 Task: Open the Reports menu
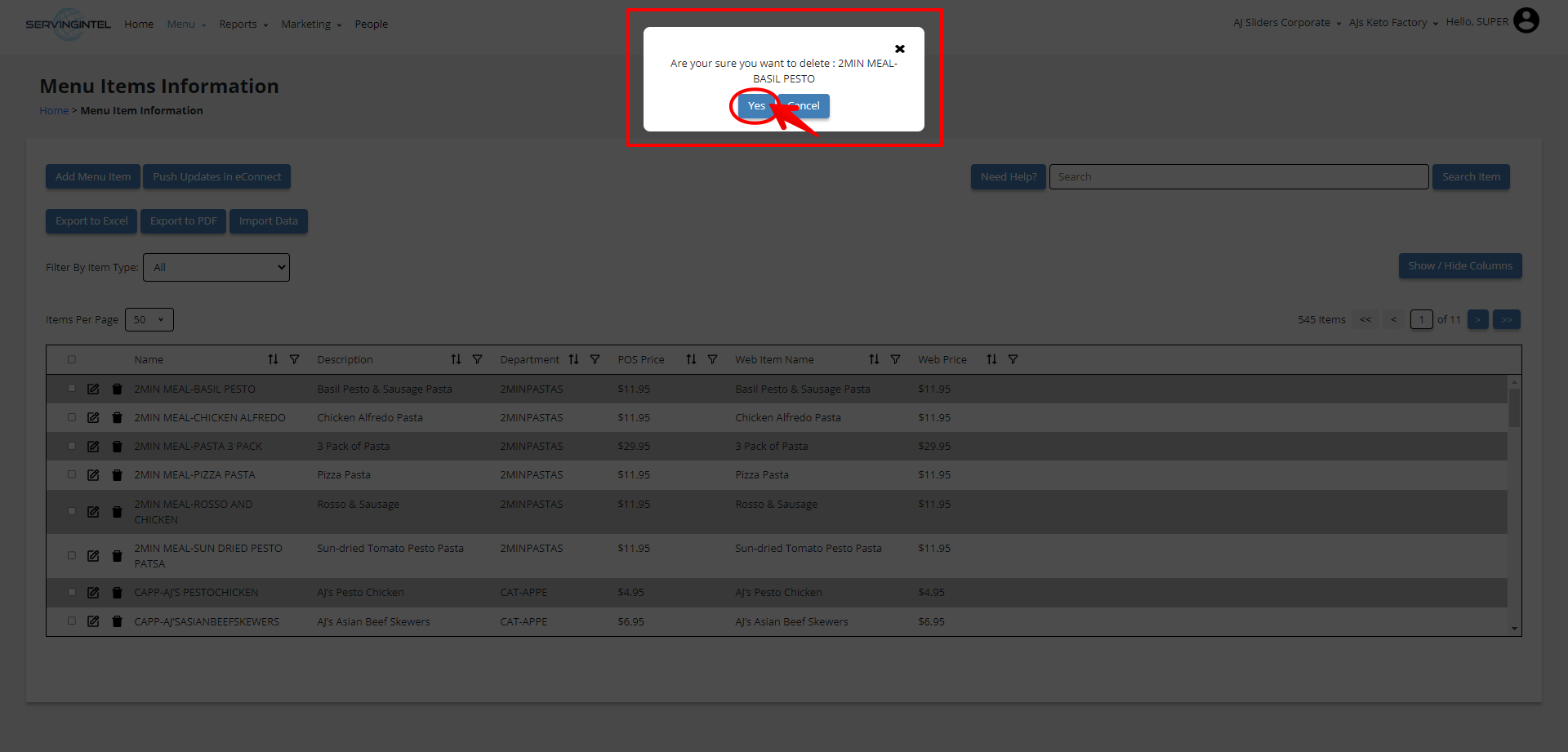[x=243, y=24]
